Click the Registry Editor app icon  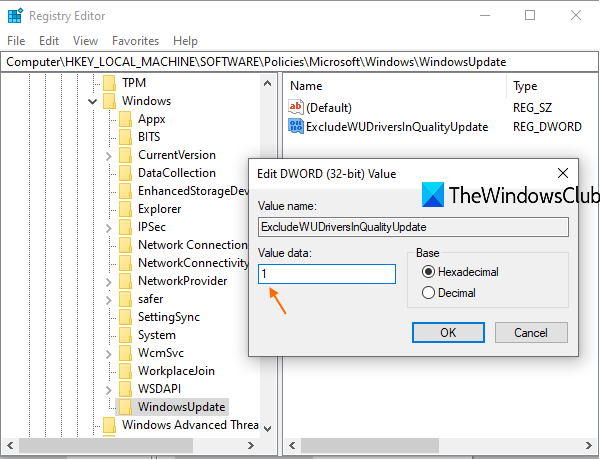coord(15,16)
